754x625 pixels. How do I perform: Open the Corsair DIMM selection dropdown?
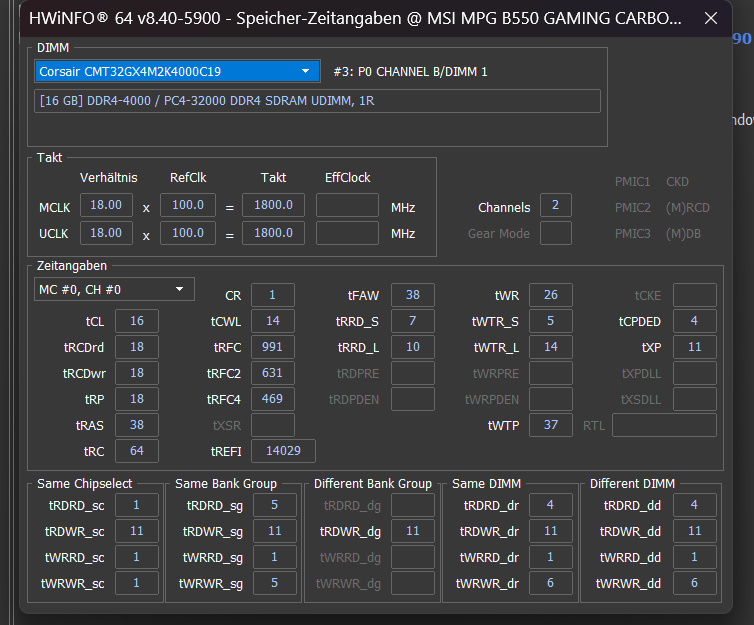(x=177, y=72)
